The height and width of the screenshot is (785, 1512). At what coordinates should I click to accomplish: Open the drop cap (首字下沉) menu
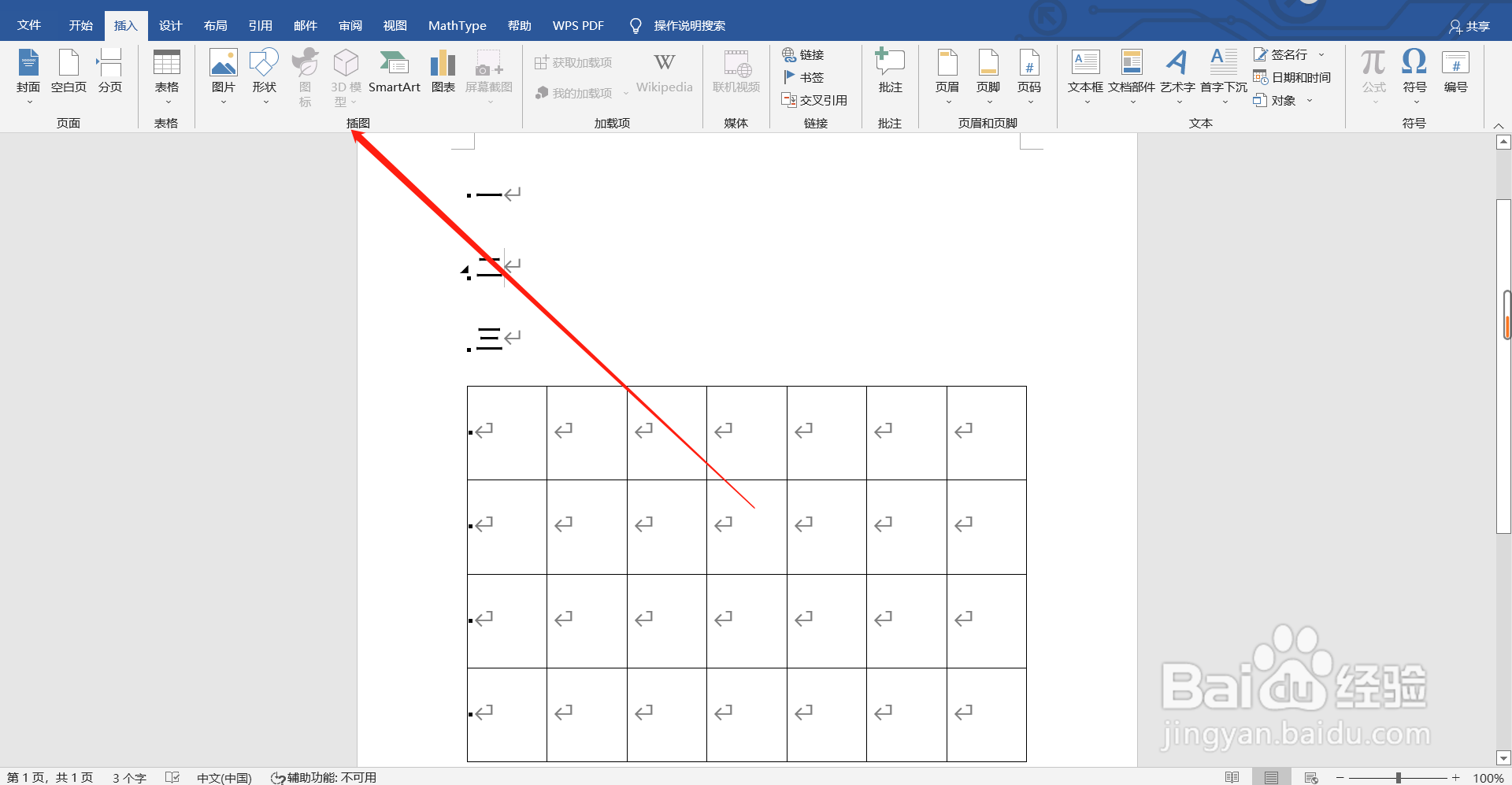(1224, 77)
